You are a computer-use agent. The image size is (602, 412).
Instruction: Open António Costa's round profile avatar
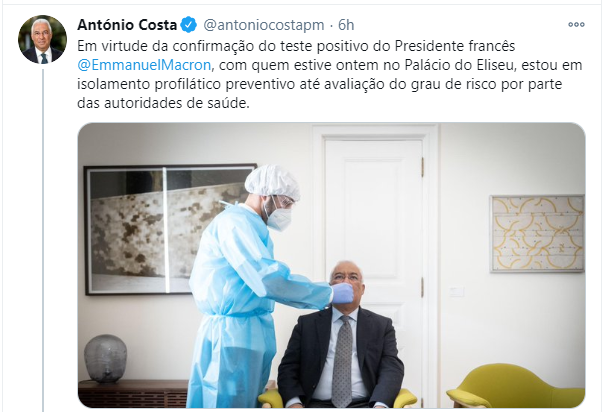[x=42, y=39]
